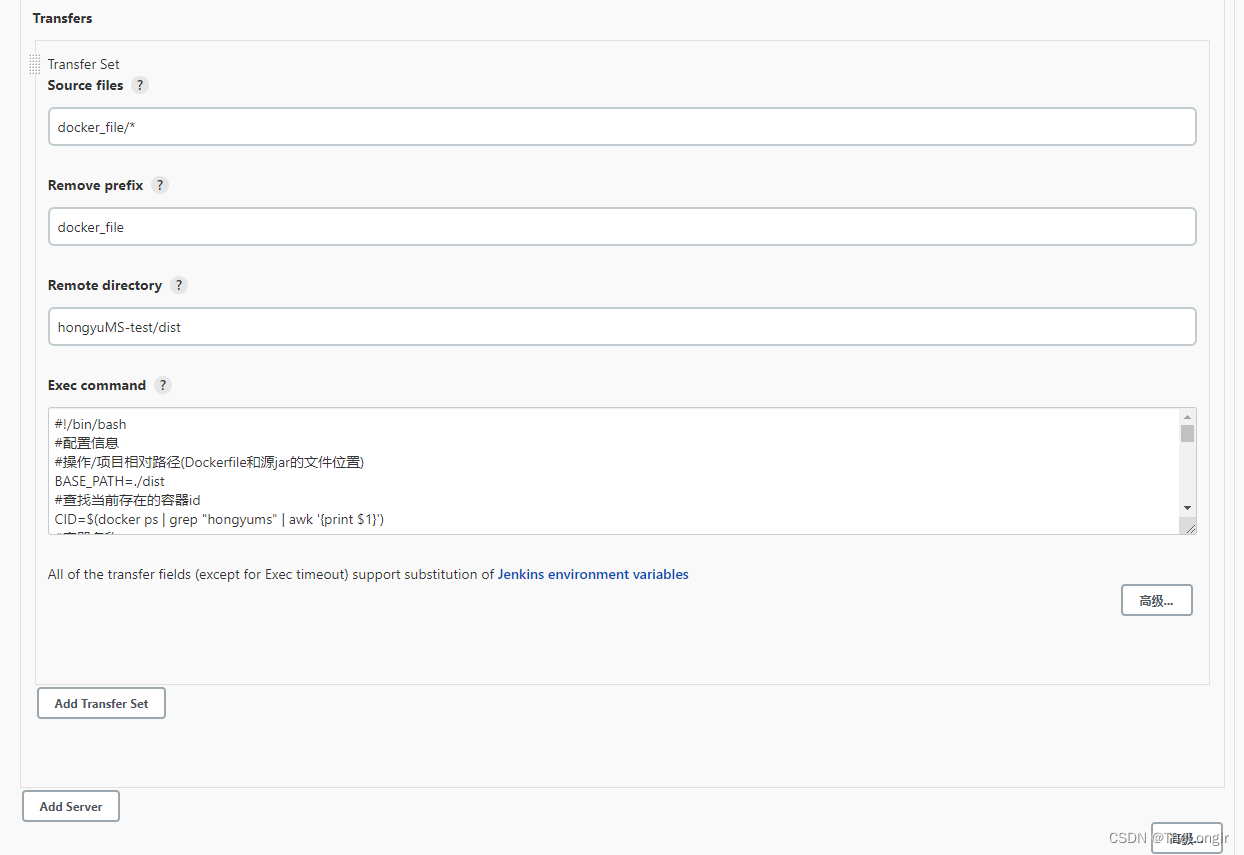Click the Exec command scrollbar thumb

(1188, 433)
